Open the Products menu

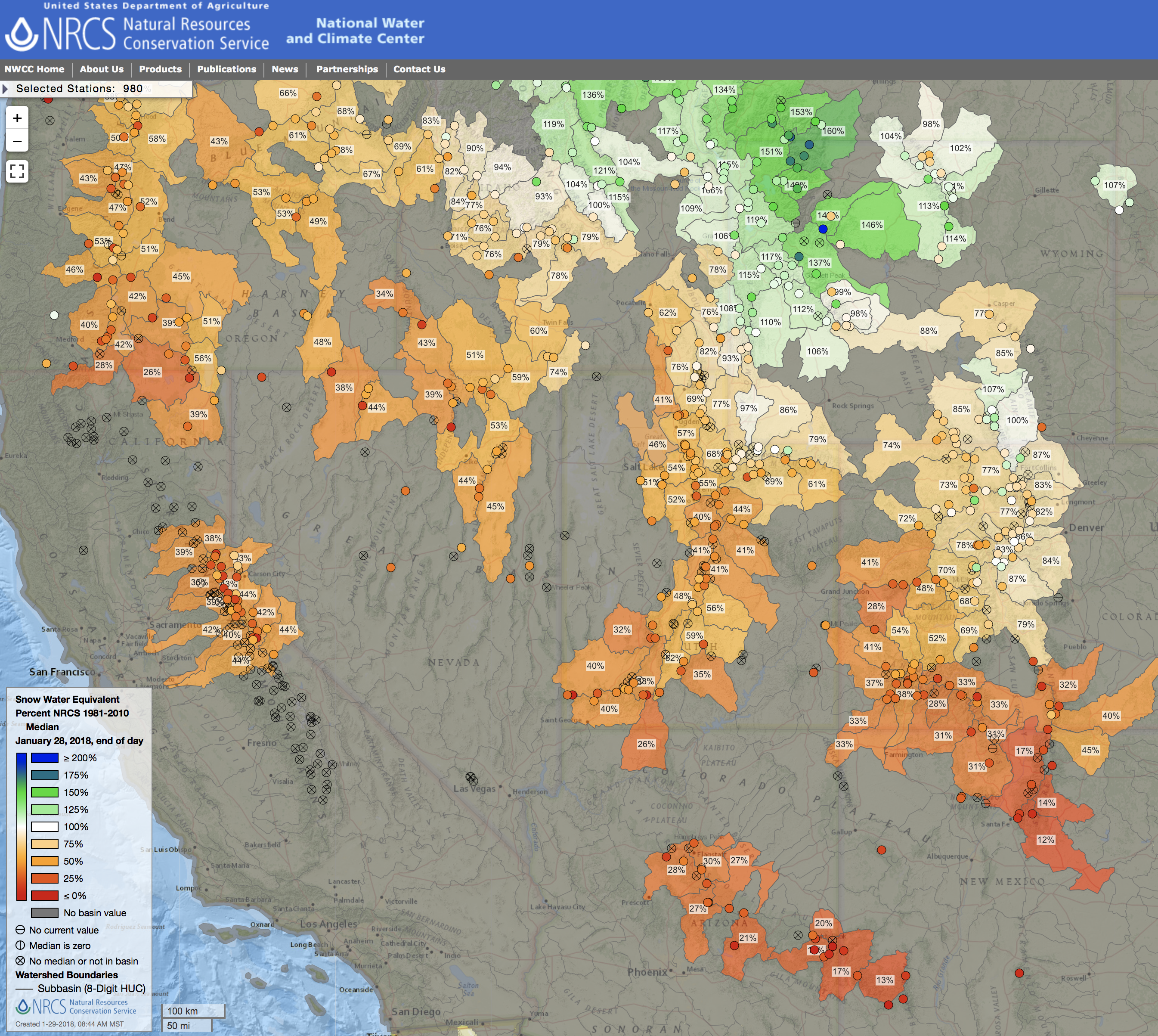[x=160, y=69]
